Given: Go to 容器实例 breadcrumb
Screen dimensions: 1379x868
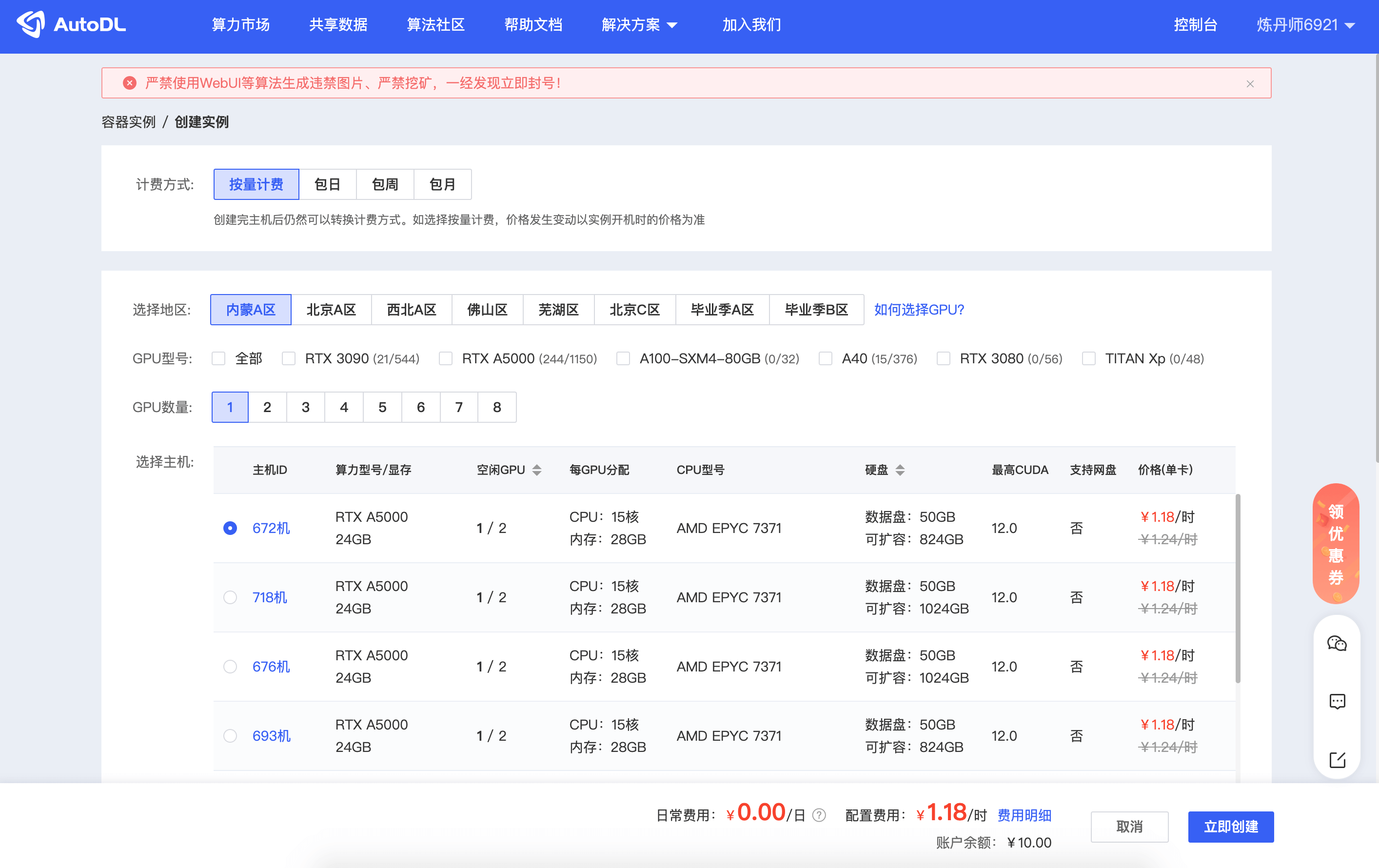Looking at the screenshot, I should [128, 122].
